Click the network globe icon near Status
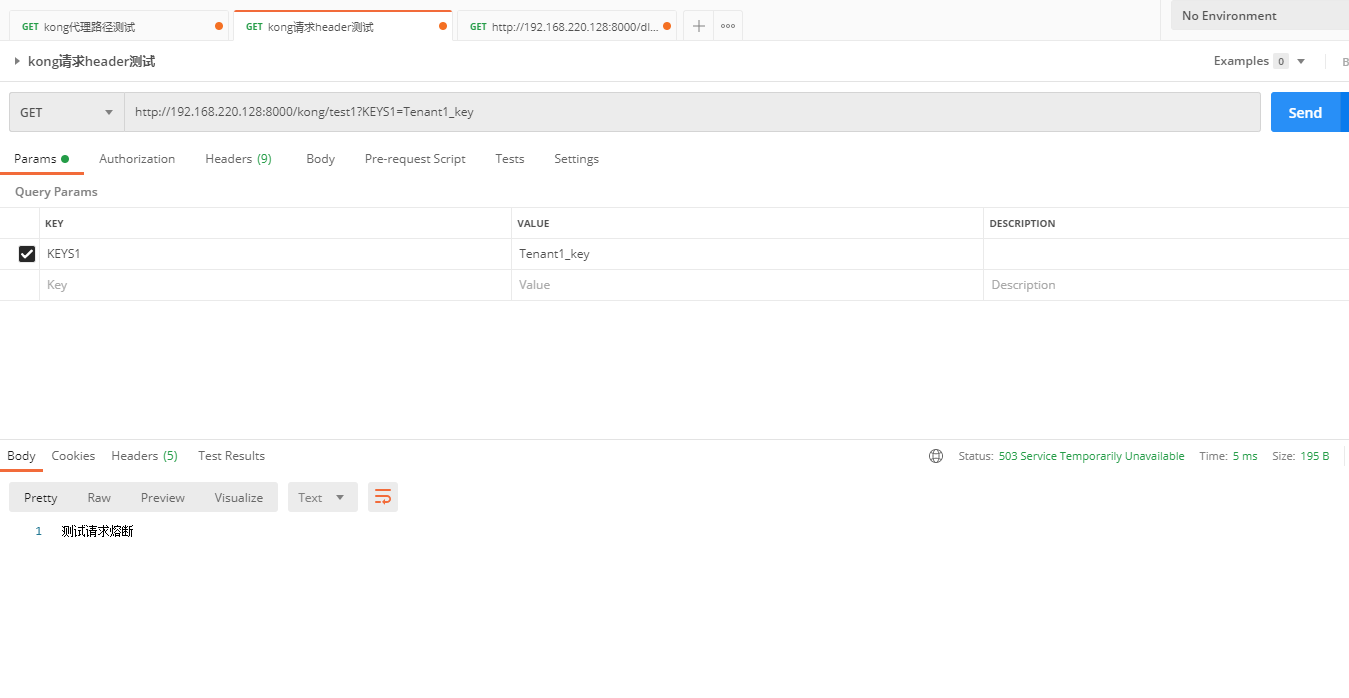Screen dimensions: 1349x698 point(936,456)
